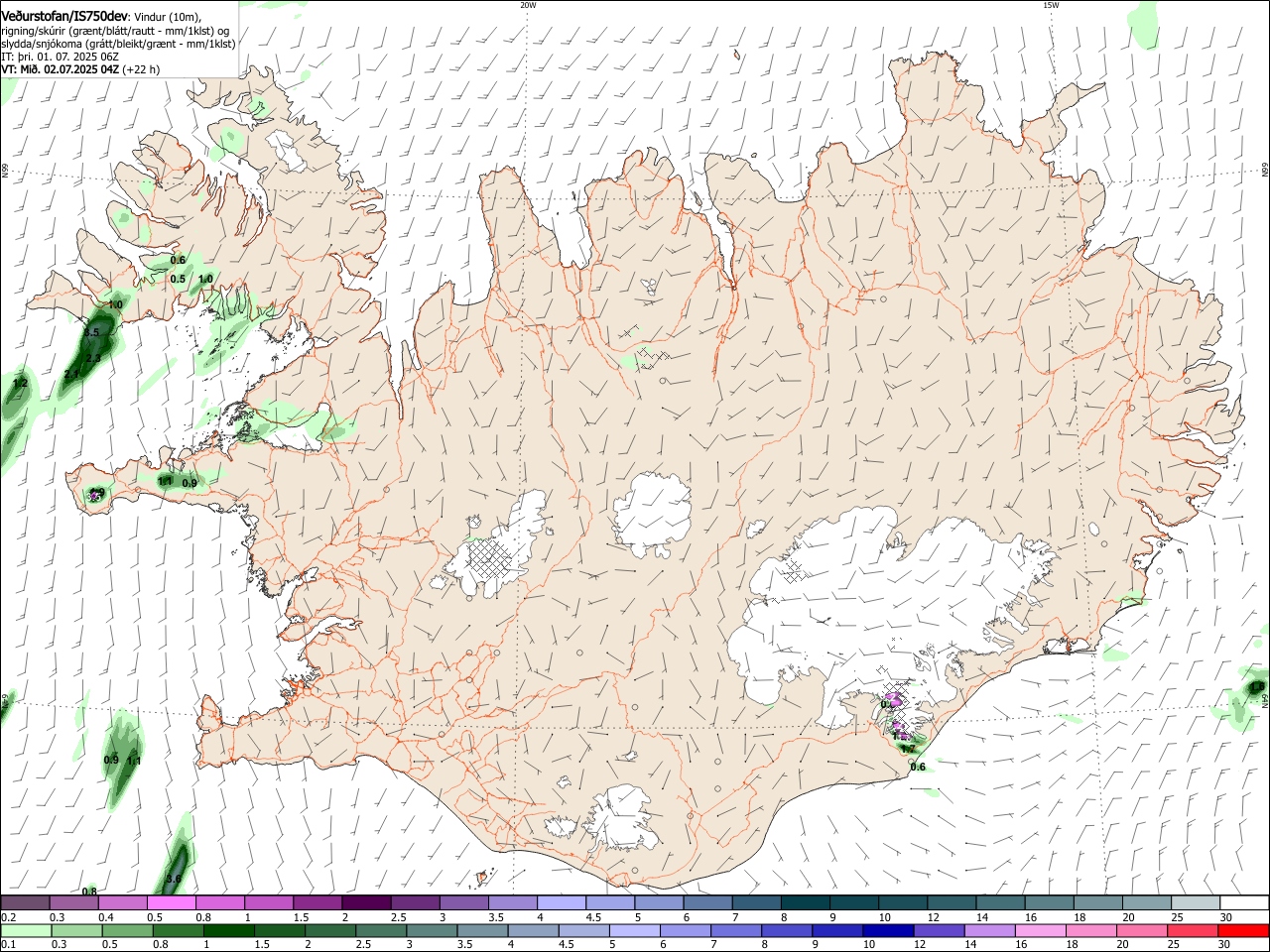The width and height of the screenshot is (1270, 952).
Task: Pick upper legend dark teal swatch between 8 and 9
Action: pos(805,902)
